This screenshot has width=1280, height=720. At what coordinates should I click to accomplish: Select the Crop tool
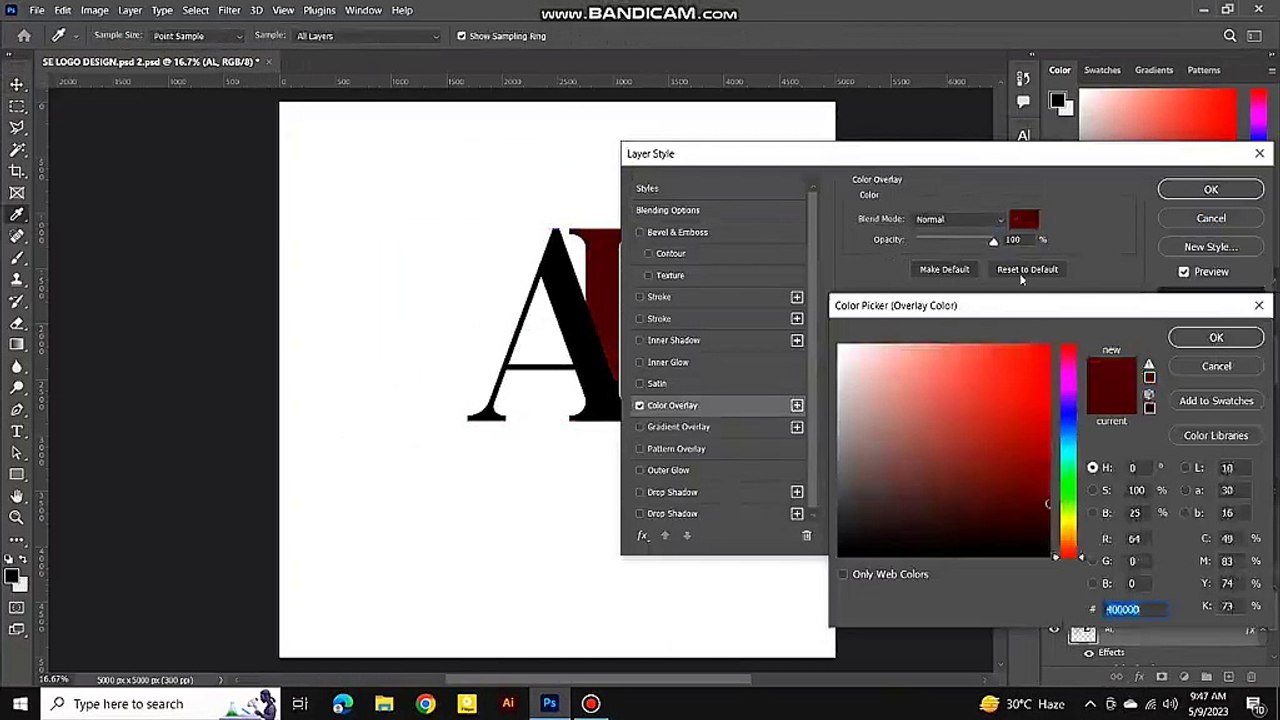17,171
